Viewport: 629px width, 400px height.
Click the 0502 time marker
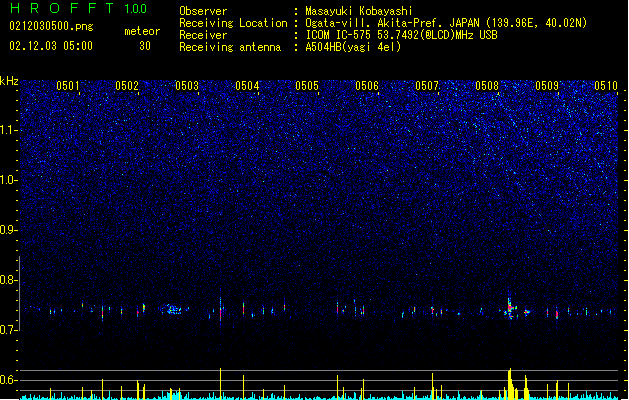[127, 86]
